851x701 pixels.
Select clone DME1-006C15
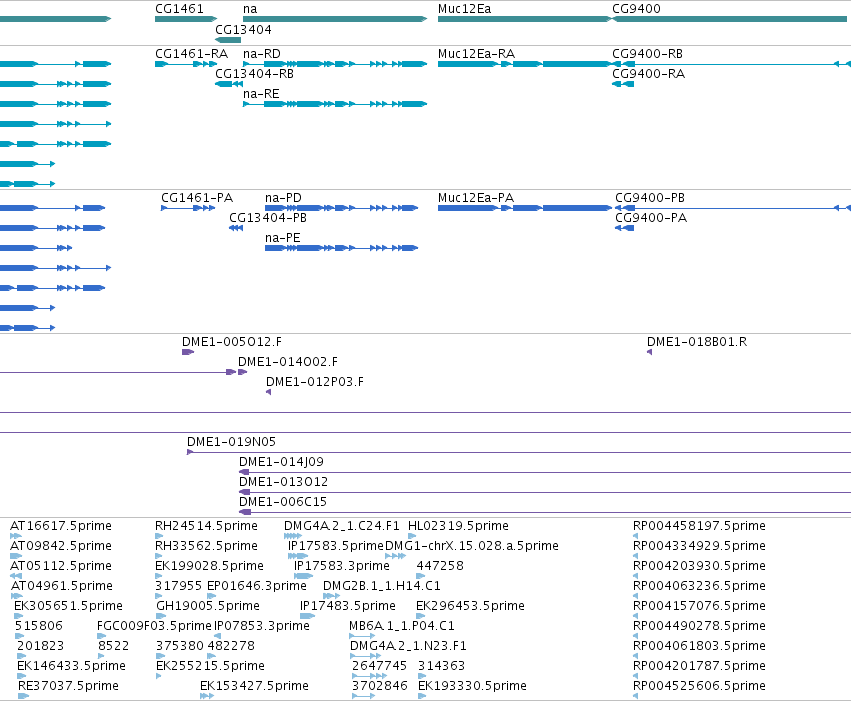coord(545,512)
